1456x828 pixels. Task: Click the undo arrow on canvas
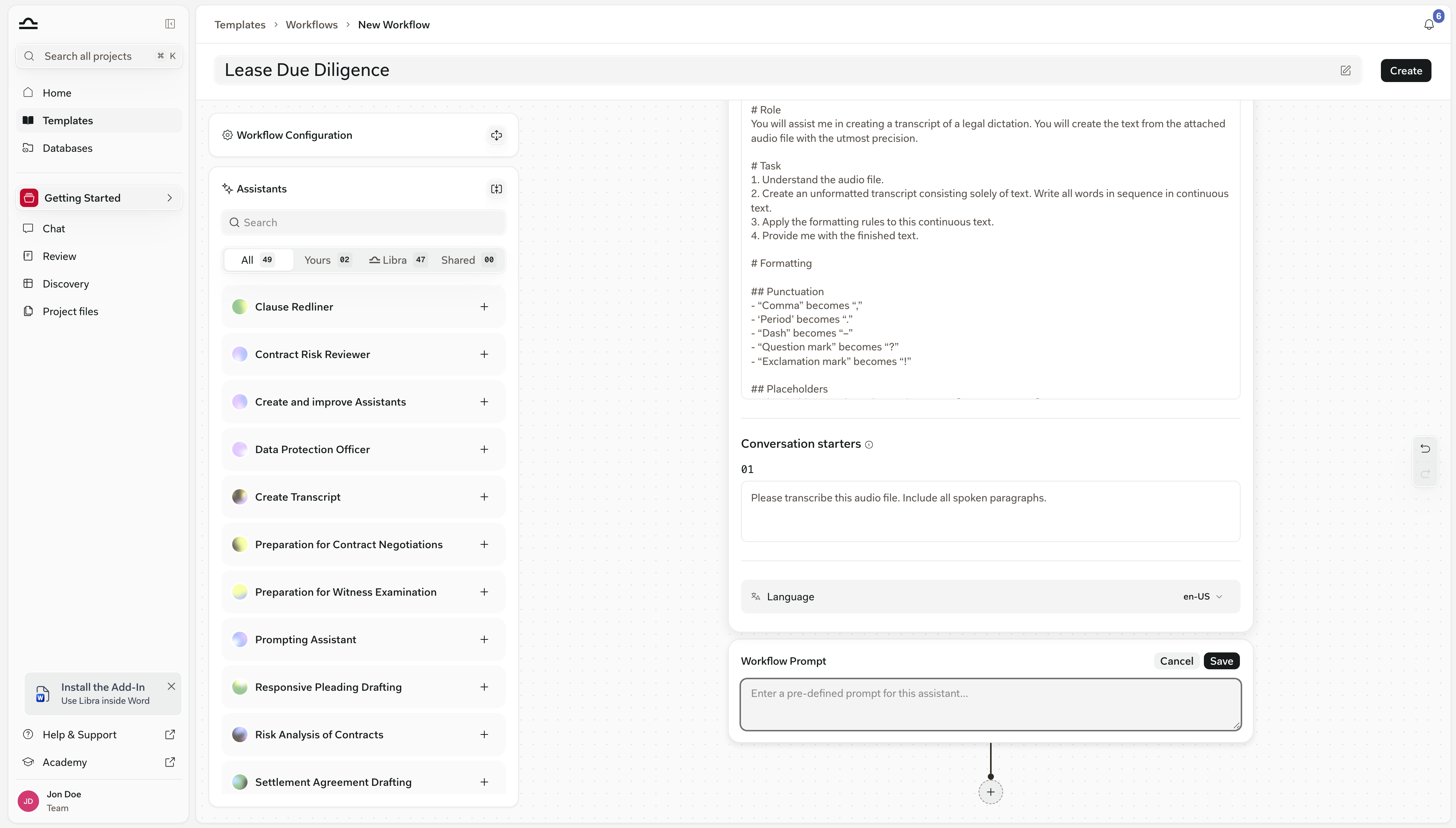pos(1425,449)
